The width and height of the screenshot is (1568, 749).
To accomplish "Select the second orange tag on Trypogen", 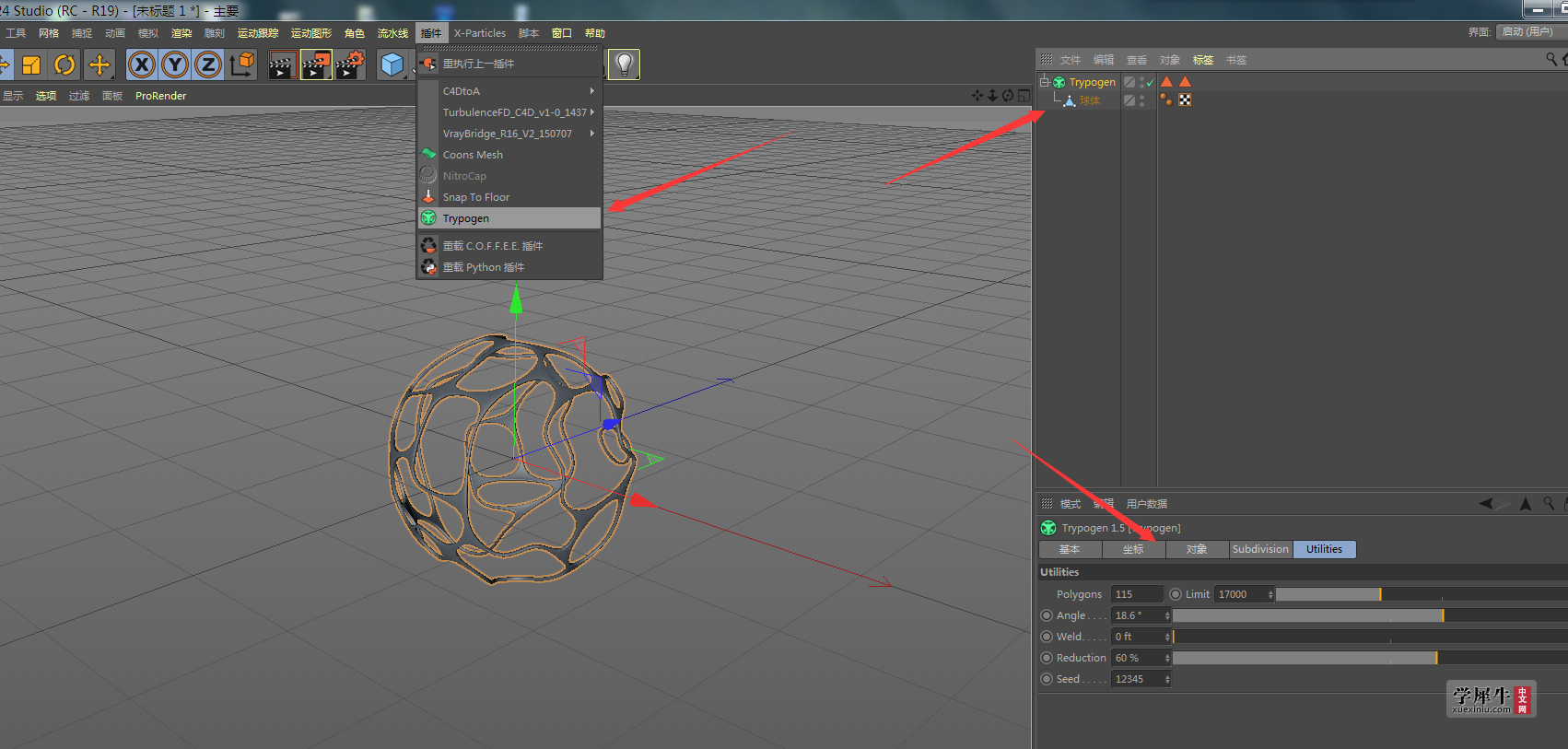I will pos(1186,82).
